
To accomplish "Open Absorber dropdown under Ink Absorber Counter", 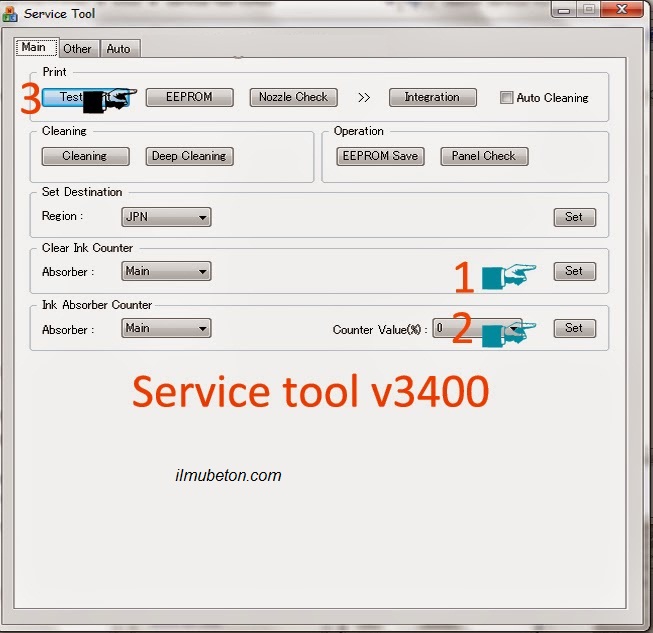I will tap(166, 328).
